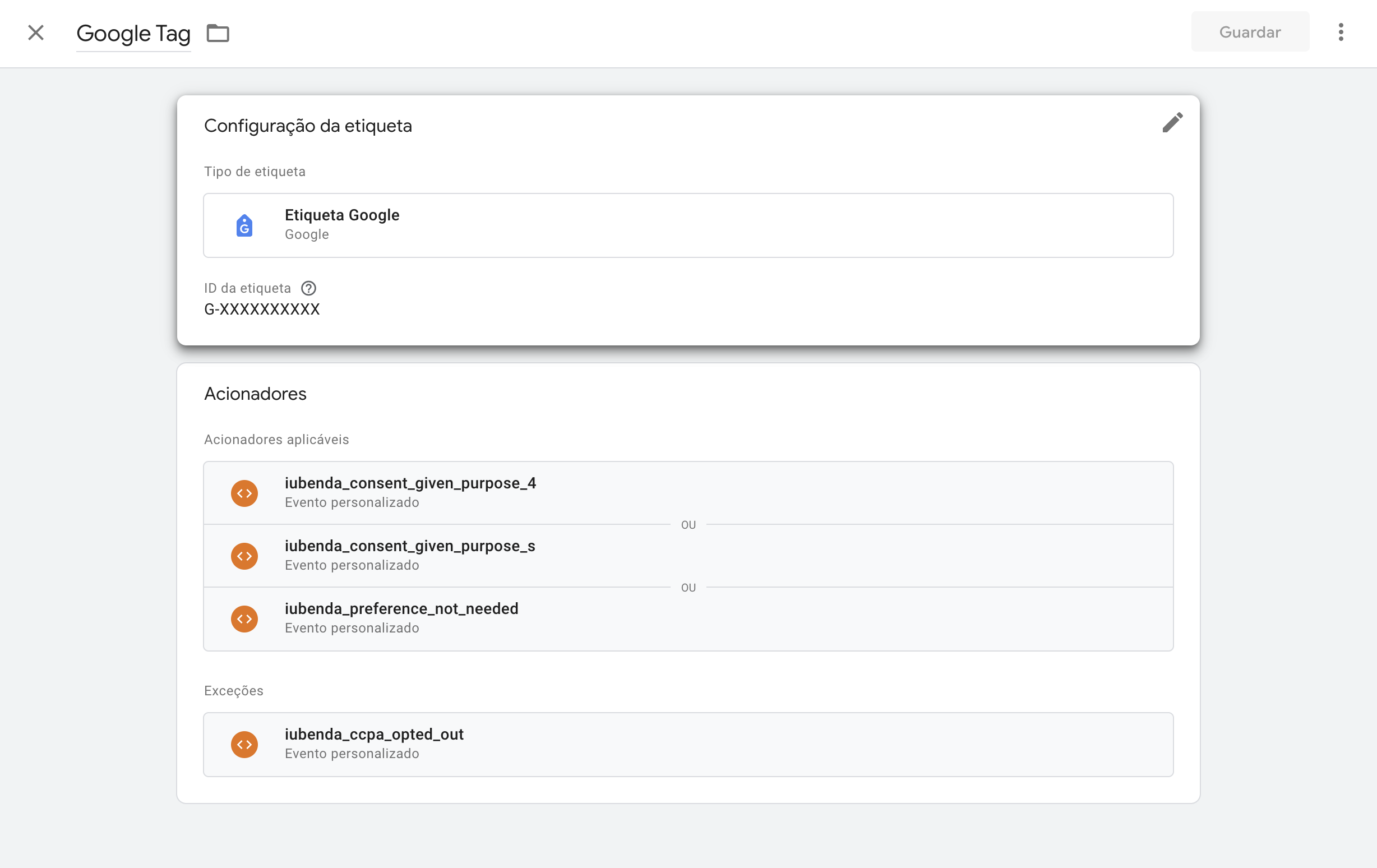Click the pencil to edit tag configuration
The width and height of the screenshot is (1377, 868).
(x=1173, y=122)
